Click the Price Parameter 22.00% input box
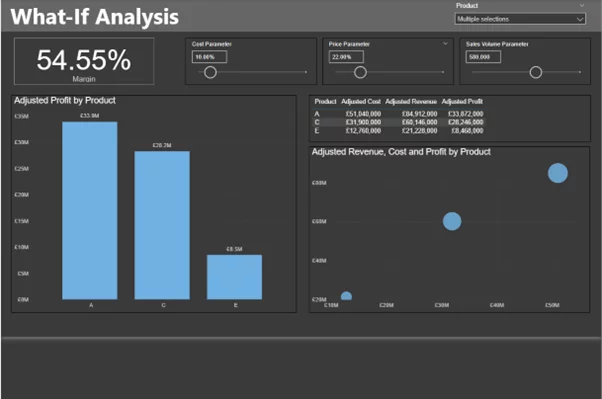This screenshot has width=602, height=399. pyautogui.click(x=346, y=57)
